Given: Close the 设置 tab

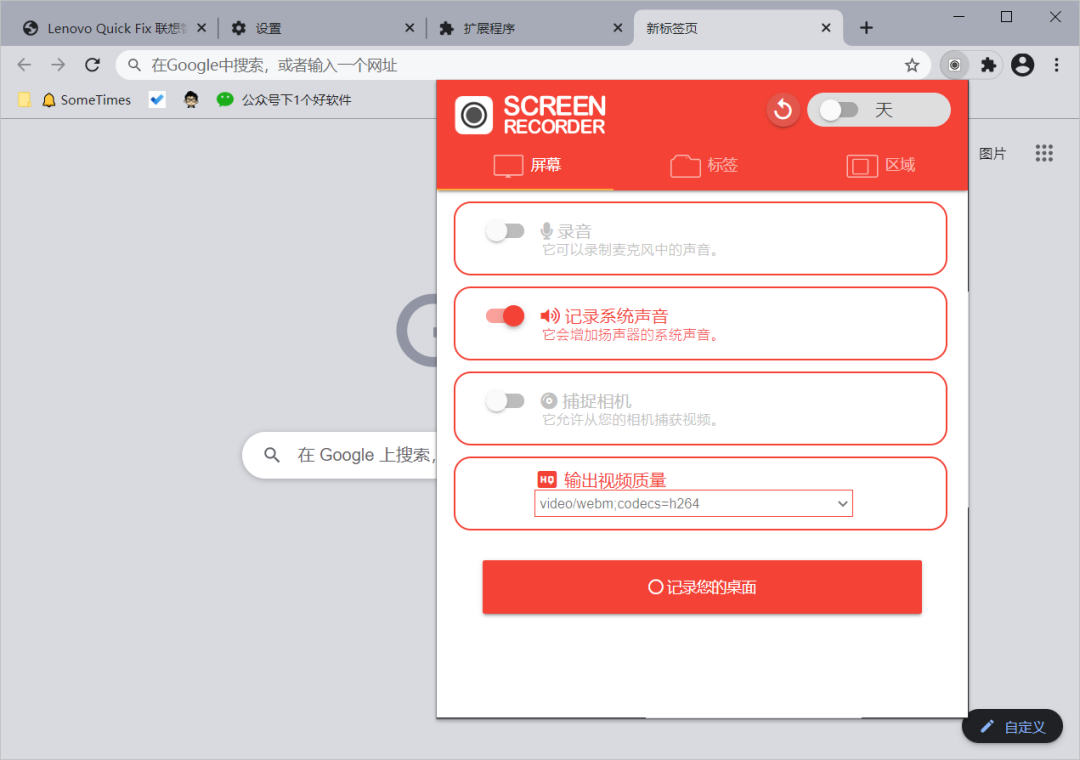Looking at the screenshot, I should click(x=410, y=28).
